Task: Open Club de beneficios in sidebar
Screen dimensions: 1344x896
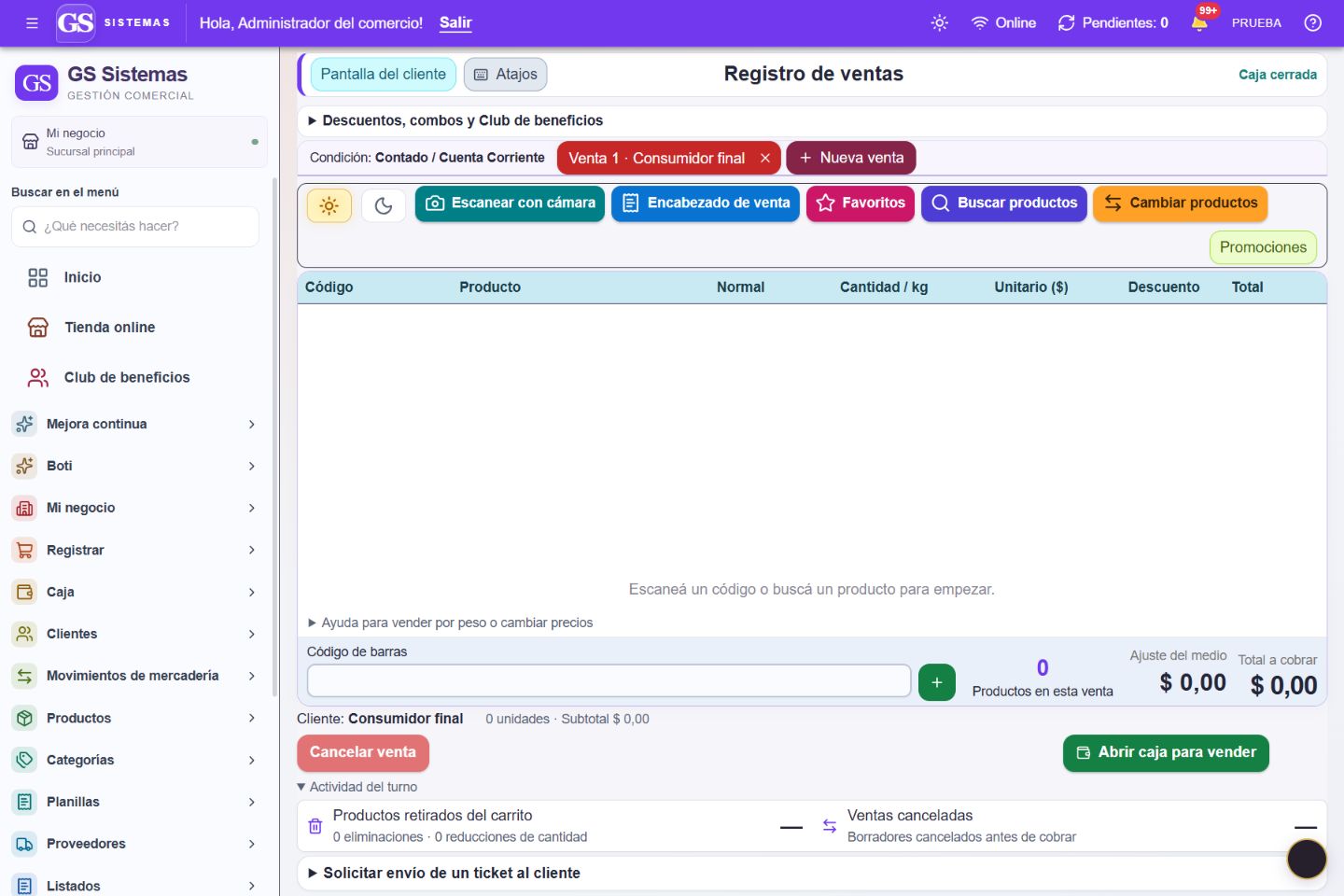Action: tap(137, 377)
